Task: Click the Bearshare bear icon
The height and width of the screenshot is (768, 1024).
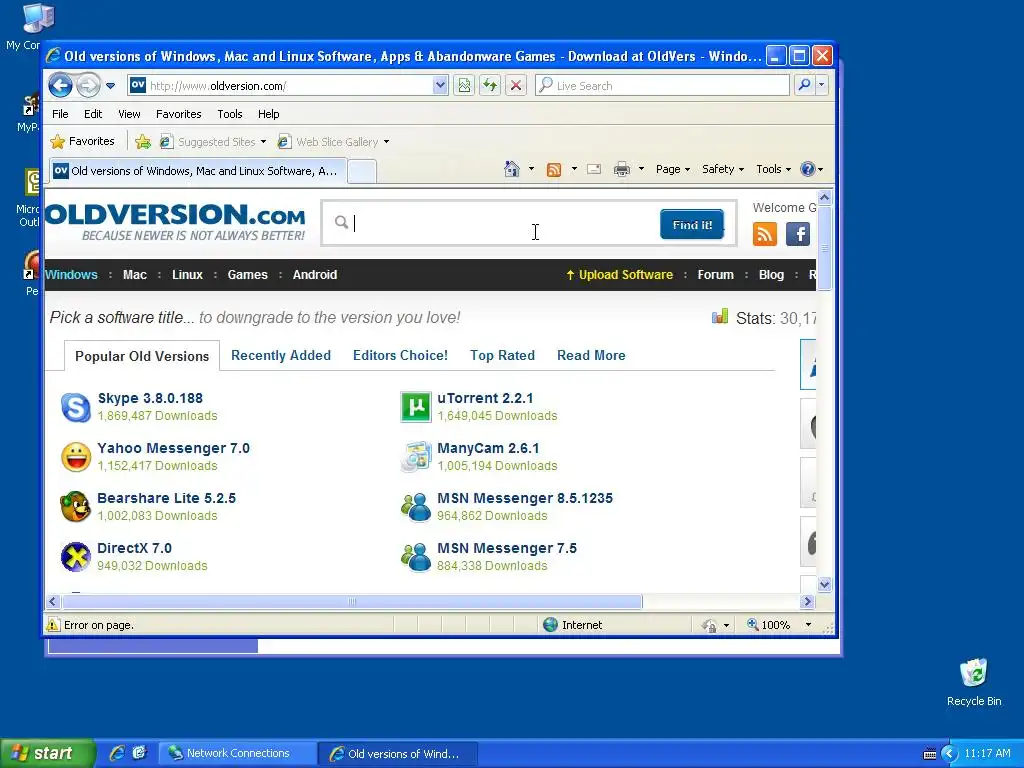Action: [76, 507]
